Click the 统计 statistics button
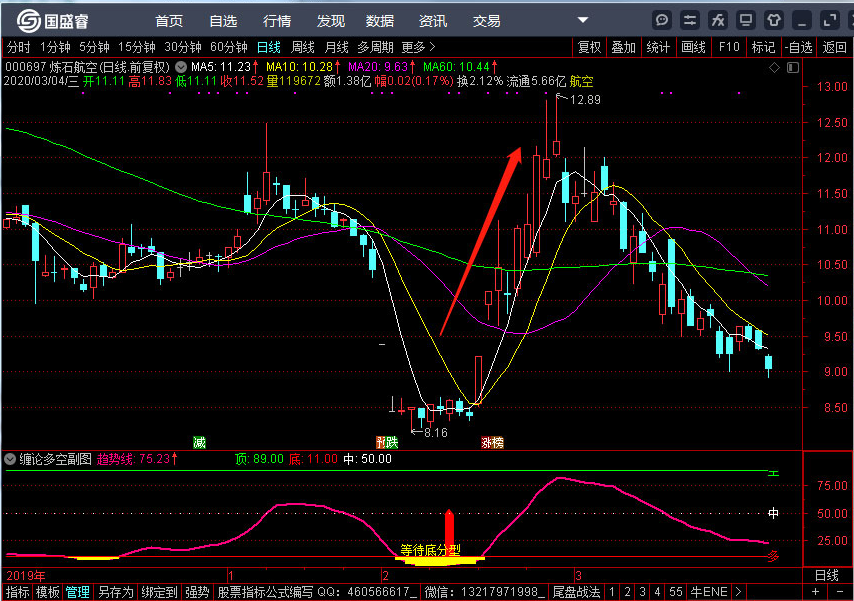Image resolution: width=854 pixels, height=601 pixels. (x=658, y=47)
